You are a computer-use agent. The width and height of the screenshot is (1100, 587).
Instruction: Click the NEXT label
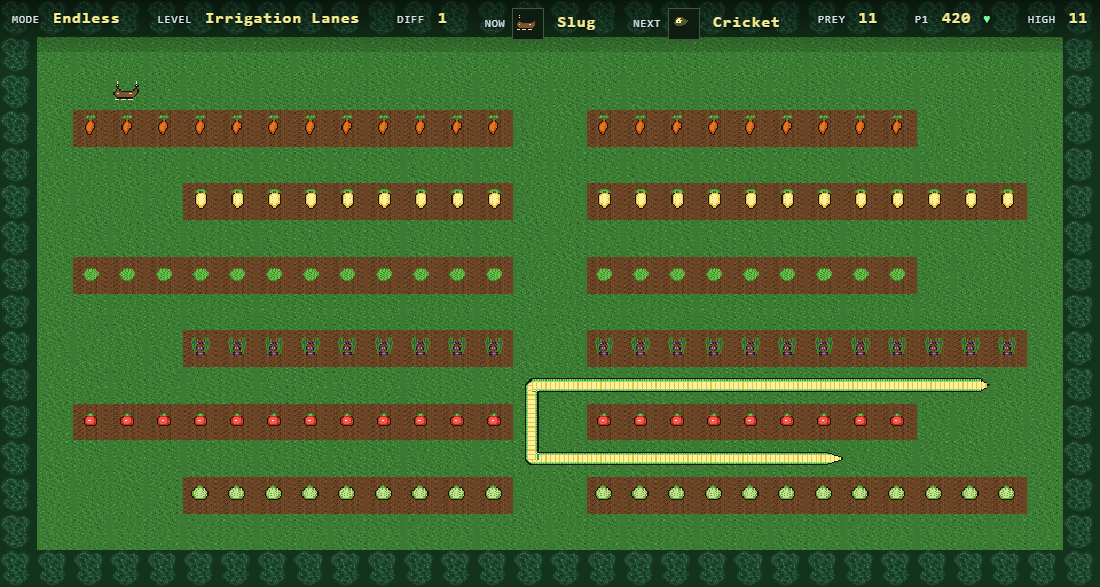click(x=647, y=24)
